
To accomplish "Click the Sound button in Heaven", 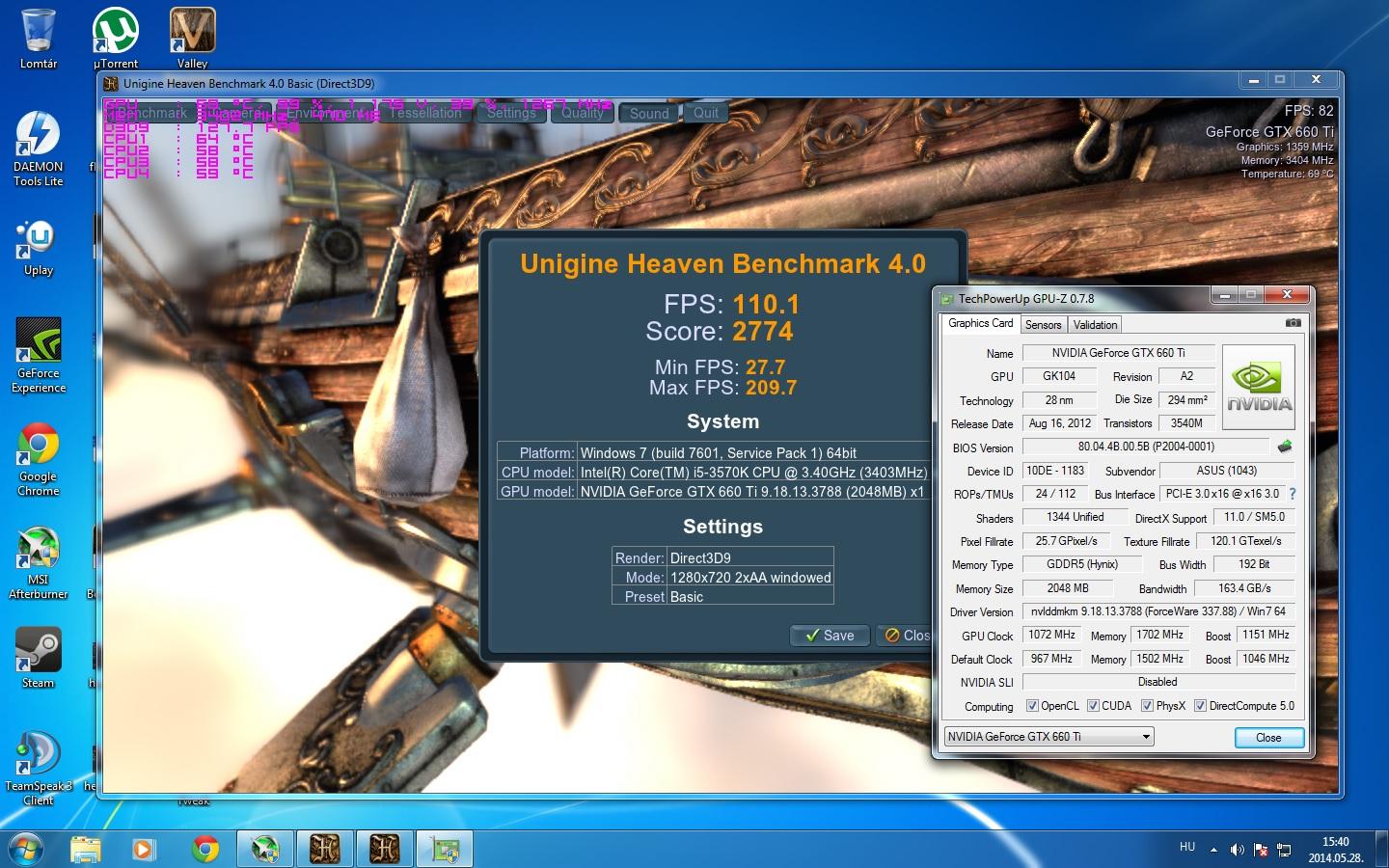I will (649, 113).
